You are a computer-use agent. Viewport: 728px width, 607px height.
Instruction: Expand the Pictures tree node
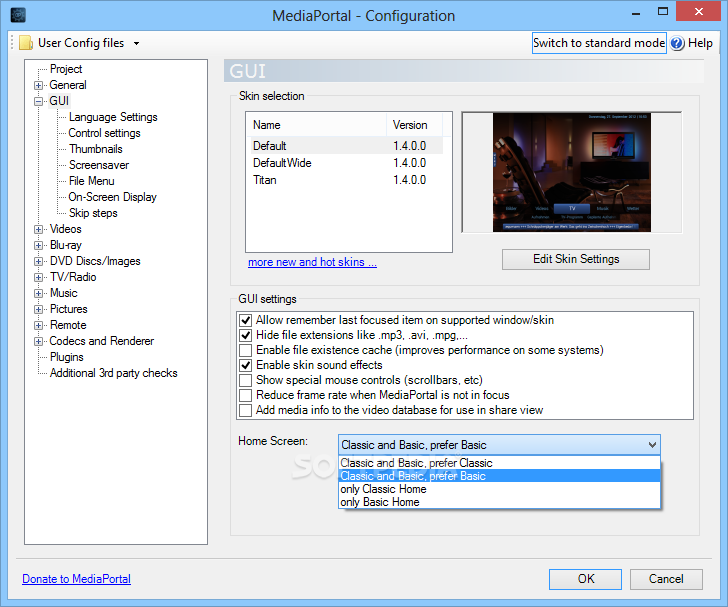pyautogui.click(x=39, y=309)
